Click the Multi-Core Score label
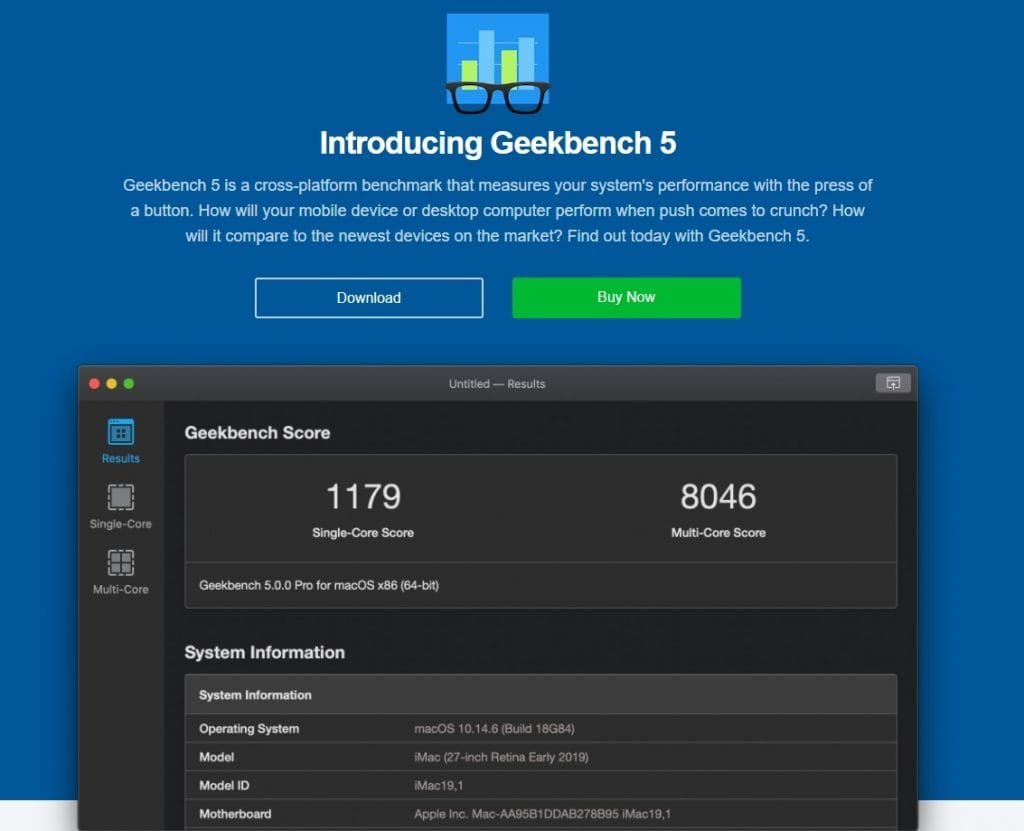 point(718,532)
